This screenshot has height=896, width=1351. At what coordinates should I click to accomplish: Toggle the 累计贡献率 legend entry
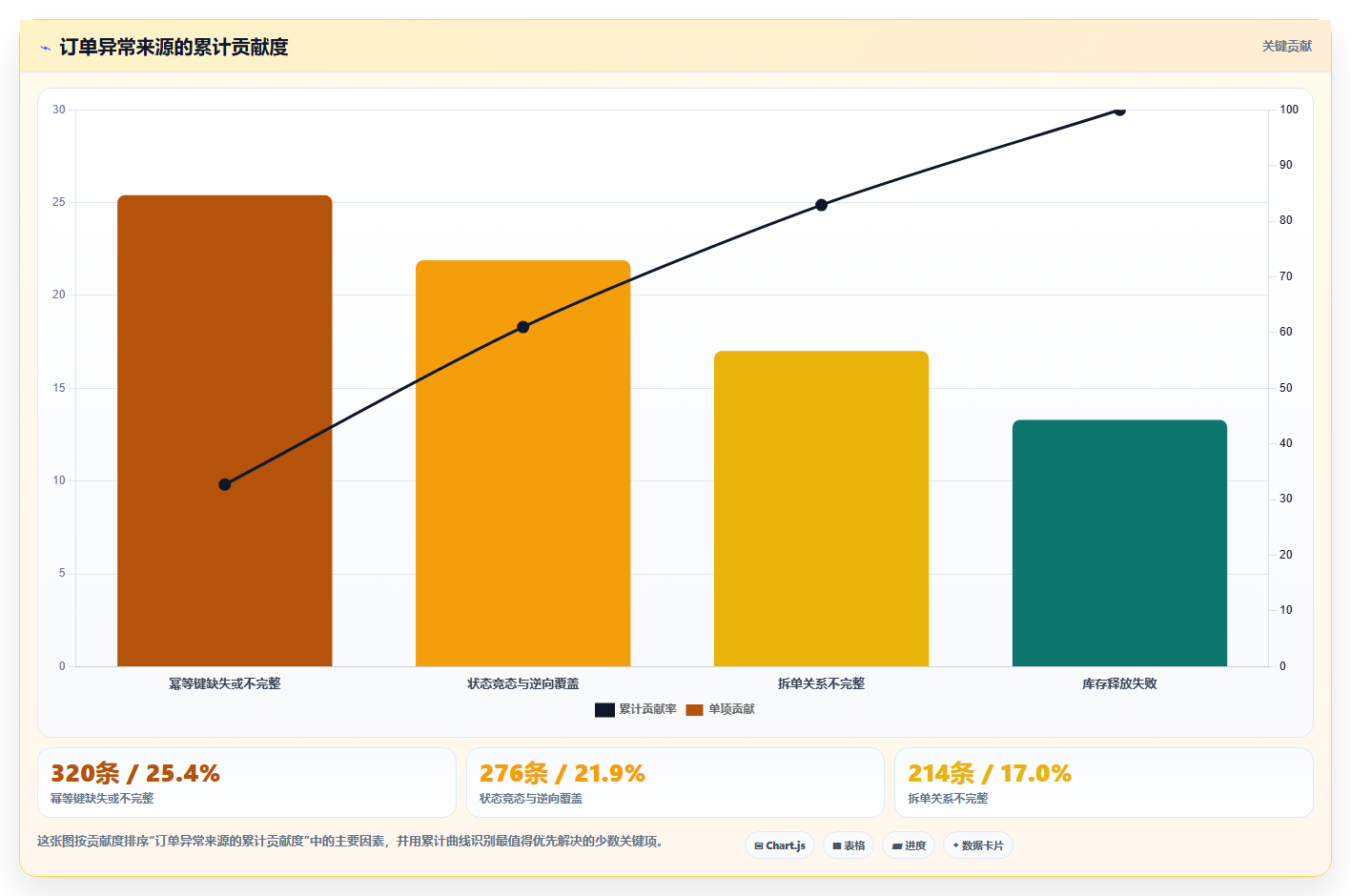click(636, 709)
